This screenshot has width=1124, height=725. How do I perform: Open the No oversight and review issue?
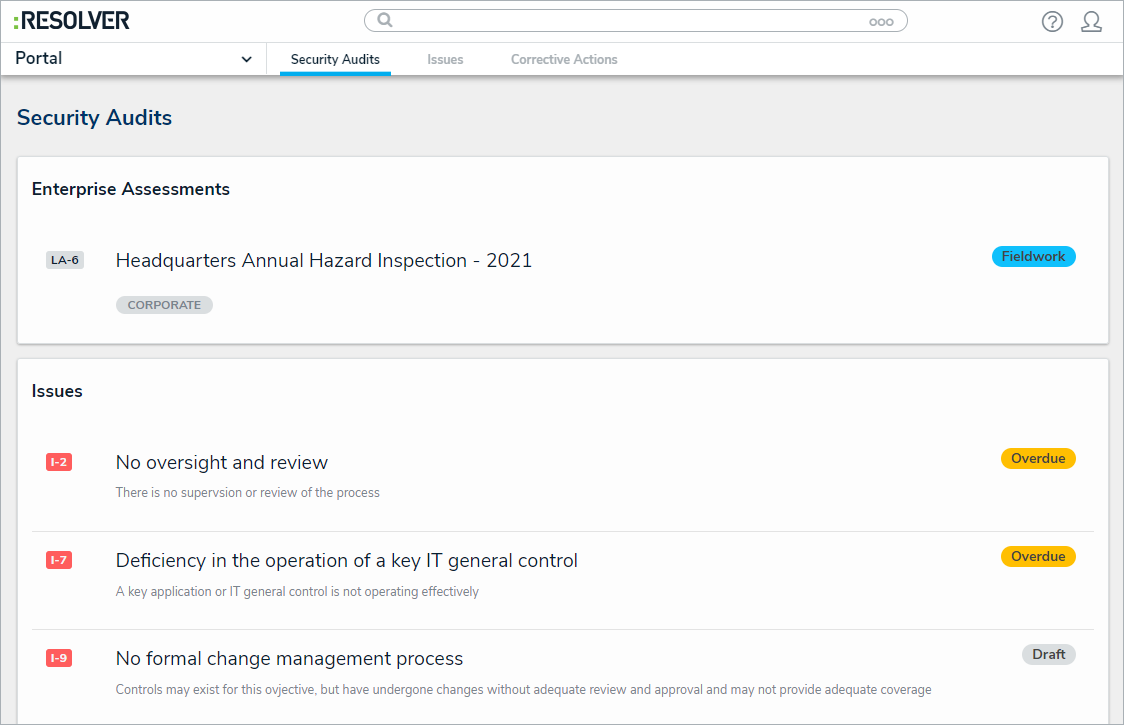222,462
